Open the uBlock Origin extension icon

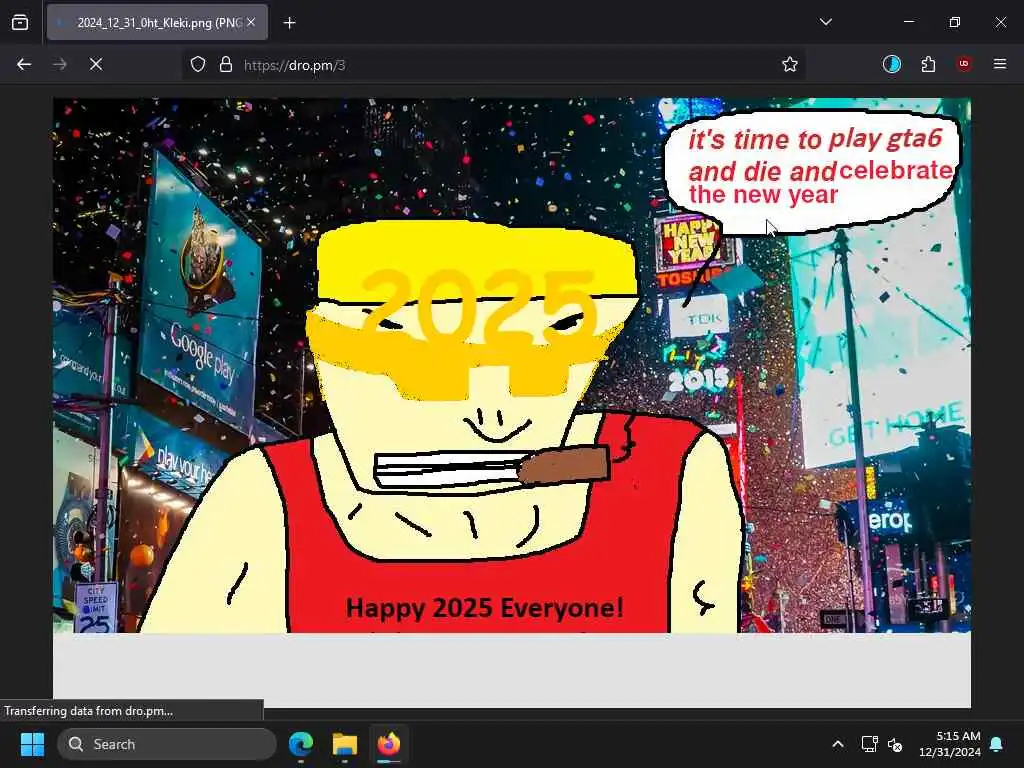[964, 64]
